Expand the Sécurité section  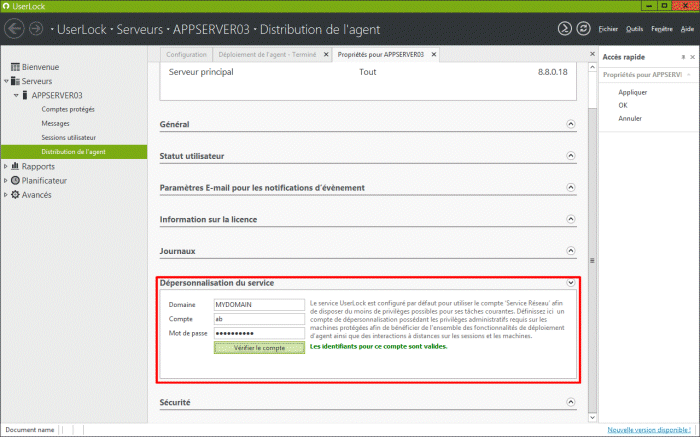pos(571,402)
